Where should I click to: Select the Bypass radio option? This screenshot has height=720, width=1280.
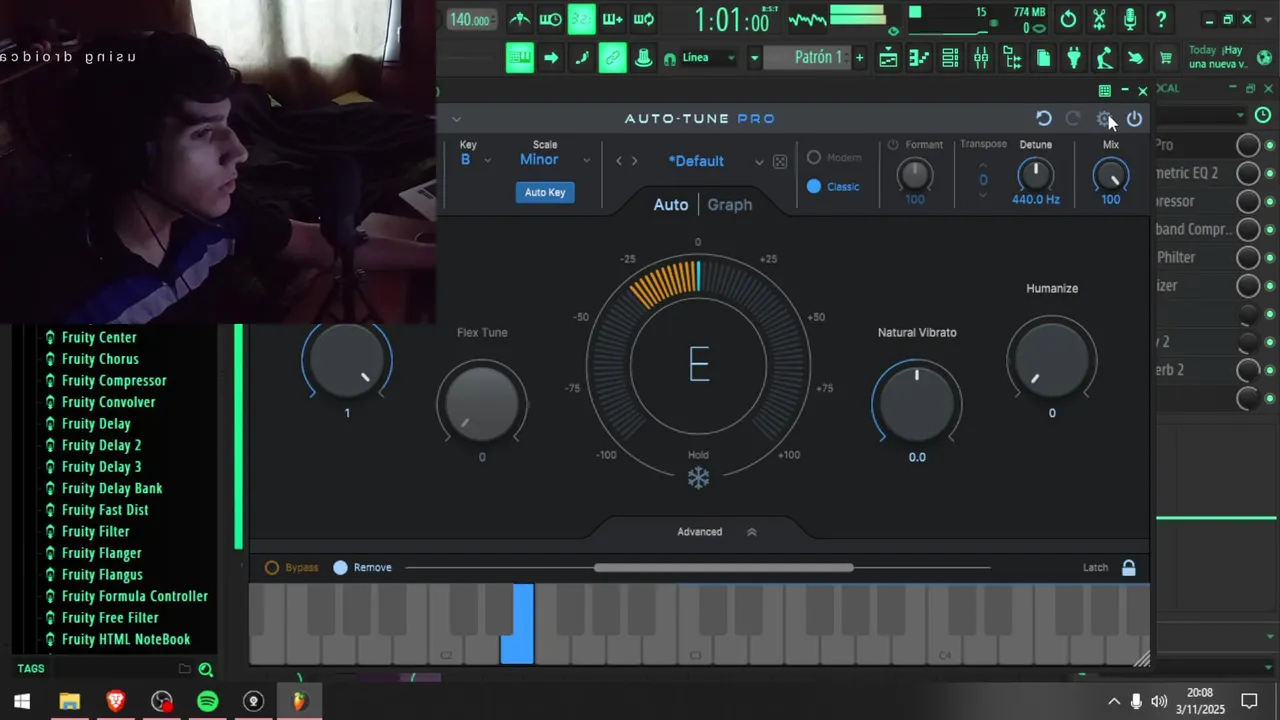[272, 568]
